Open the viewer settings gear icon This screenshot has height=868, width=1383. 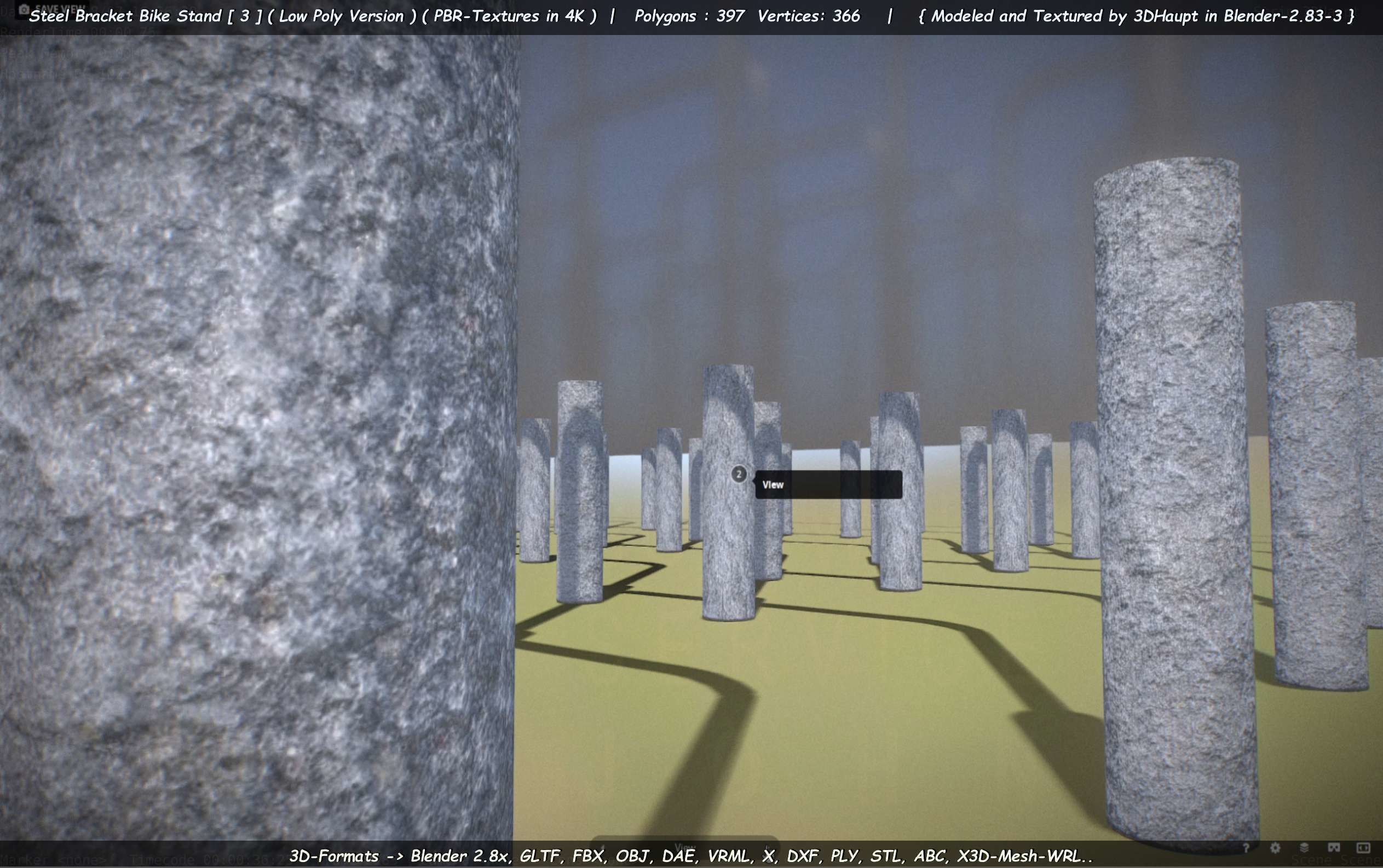(x=1275, y=848)
